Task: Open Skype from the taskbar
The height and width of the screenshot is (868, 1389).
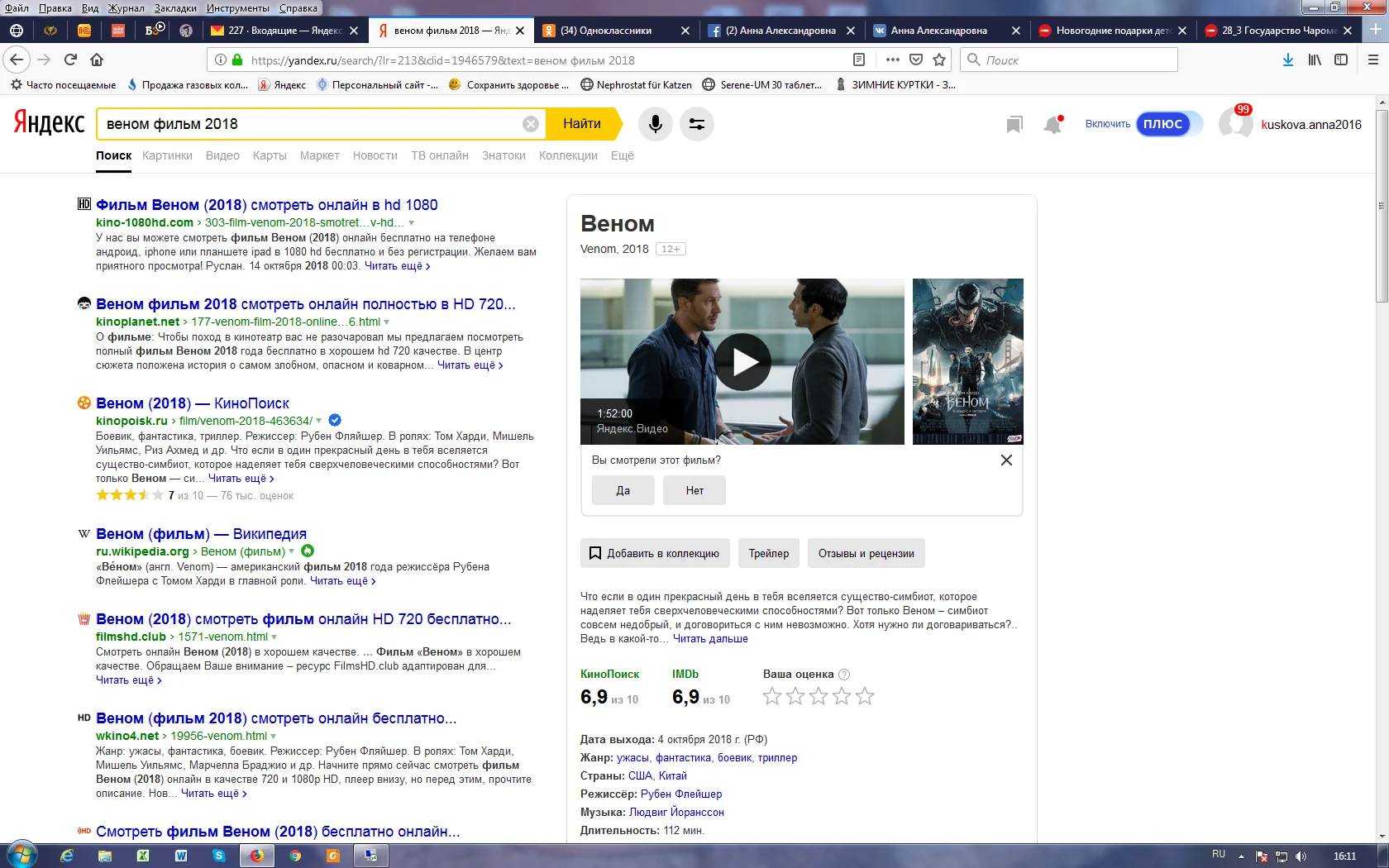Action: [x=219, y=856]
